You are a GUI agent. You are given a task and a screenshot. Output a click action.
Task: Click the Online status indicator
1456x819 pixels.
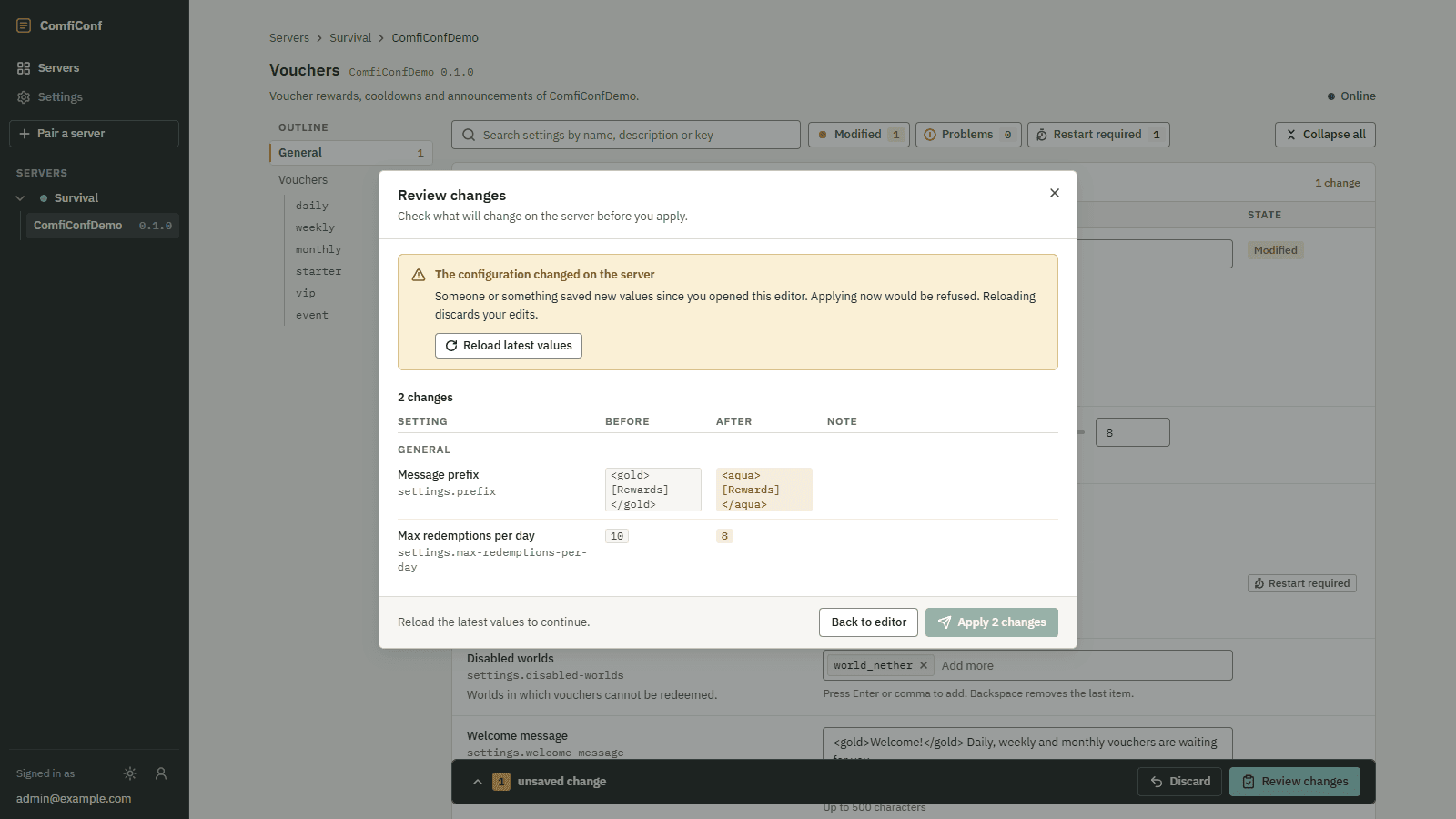1351,96
